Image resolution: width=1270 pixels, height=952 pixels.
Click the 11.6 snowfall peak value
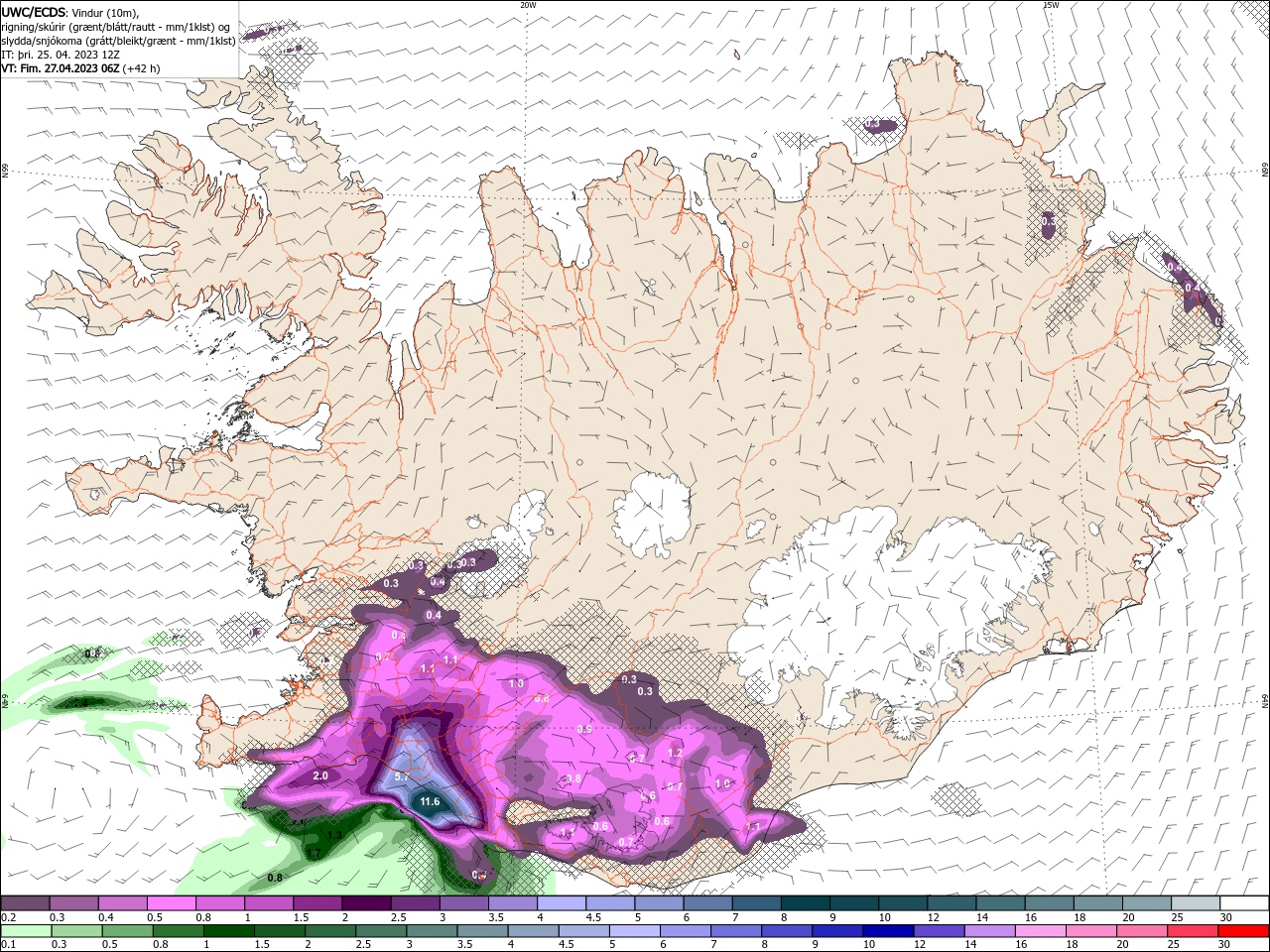pyautogui.click(x=430, y=801)
